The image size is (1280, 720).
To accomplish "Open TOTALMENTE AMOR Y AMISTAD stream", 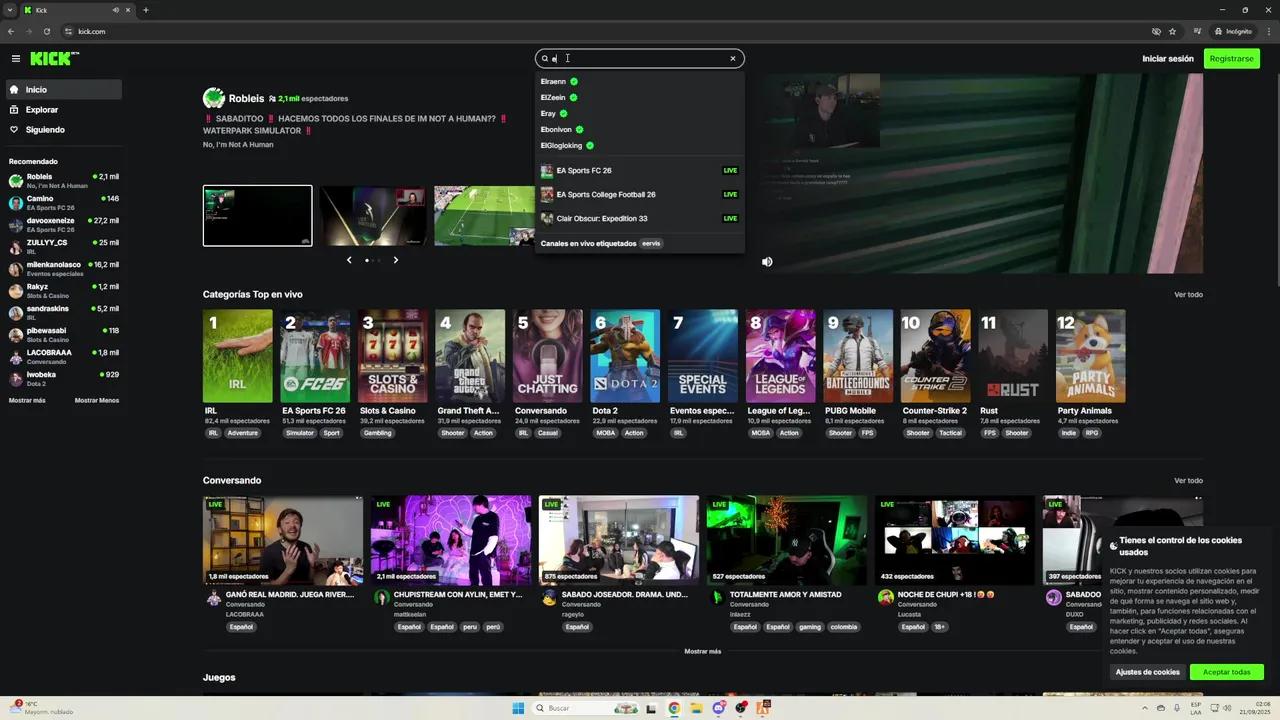I will [x=787, y=541].
